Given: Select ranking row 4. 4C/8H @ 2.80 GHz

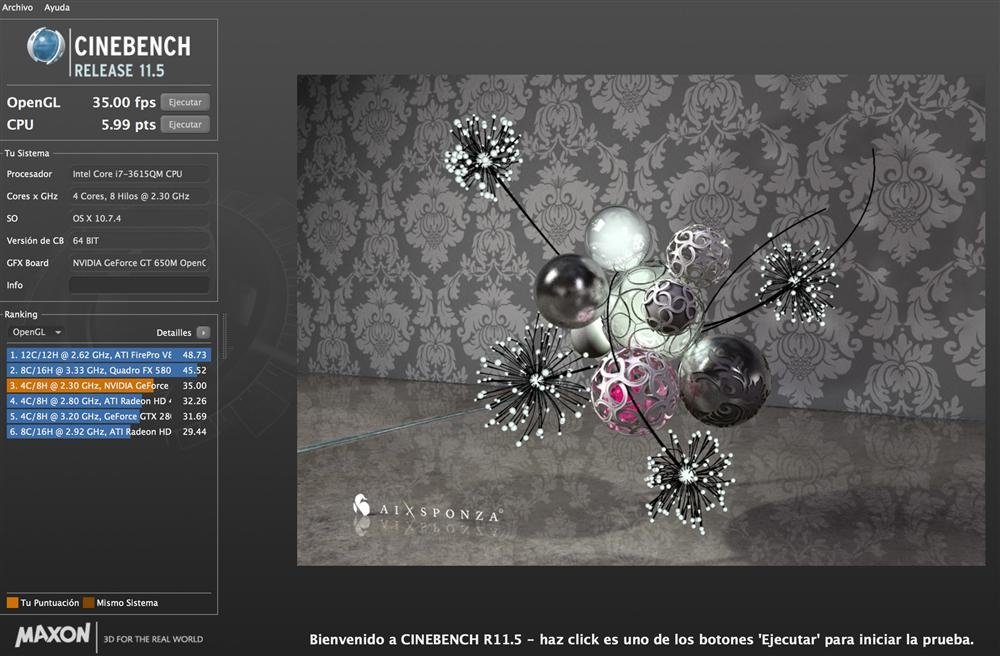Looking at the screenshot, I should pyautogui.click(x=108, y=400).
